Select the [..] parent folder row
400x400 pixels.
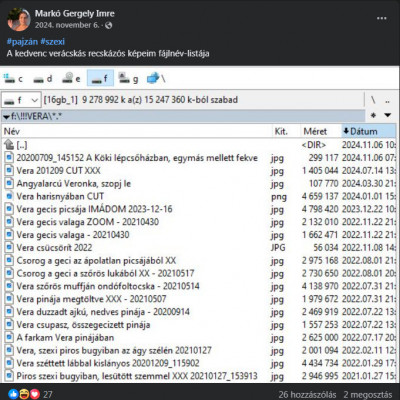pos(200,145)
